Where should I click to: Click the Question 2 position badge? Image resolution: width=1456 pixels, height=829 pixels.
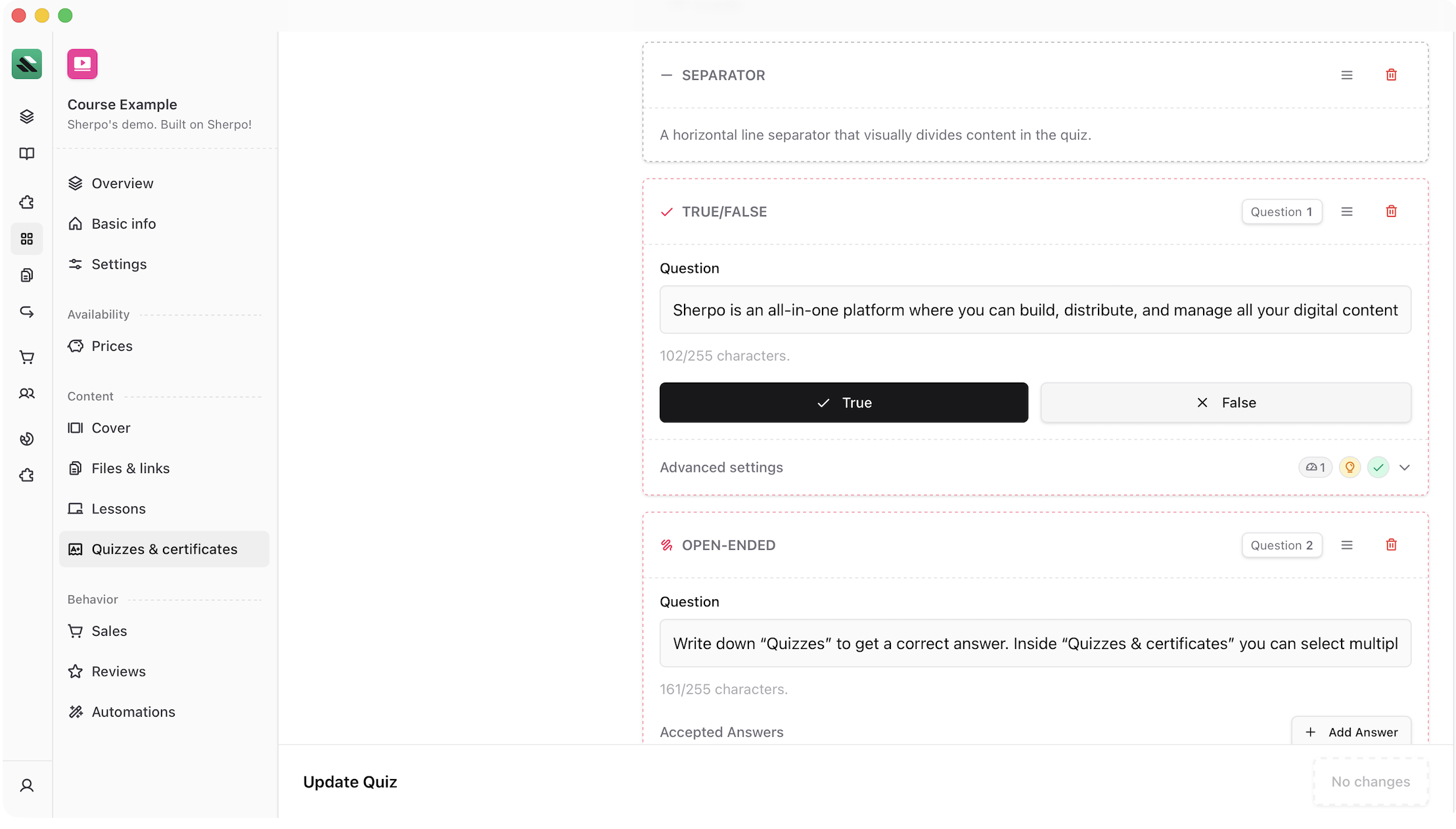coord(1281,545)
